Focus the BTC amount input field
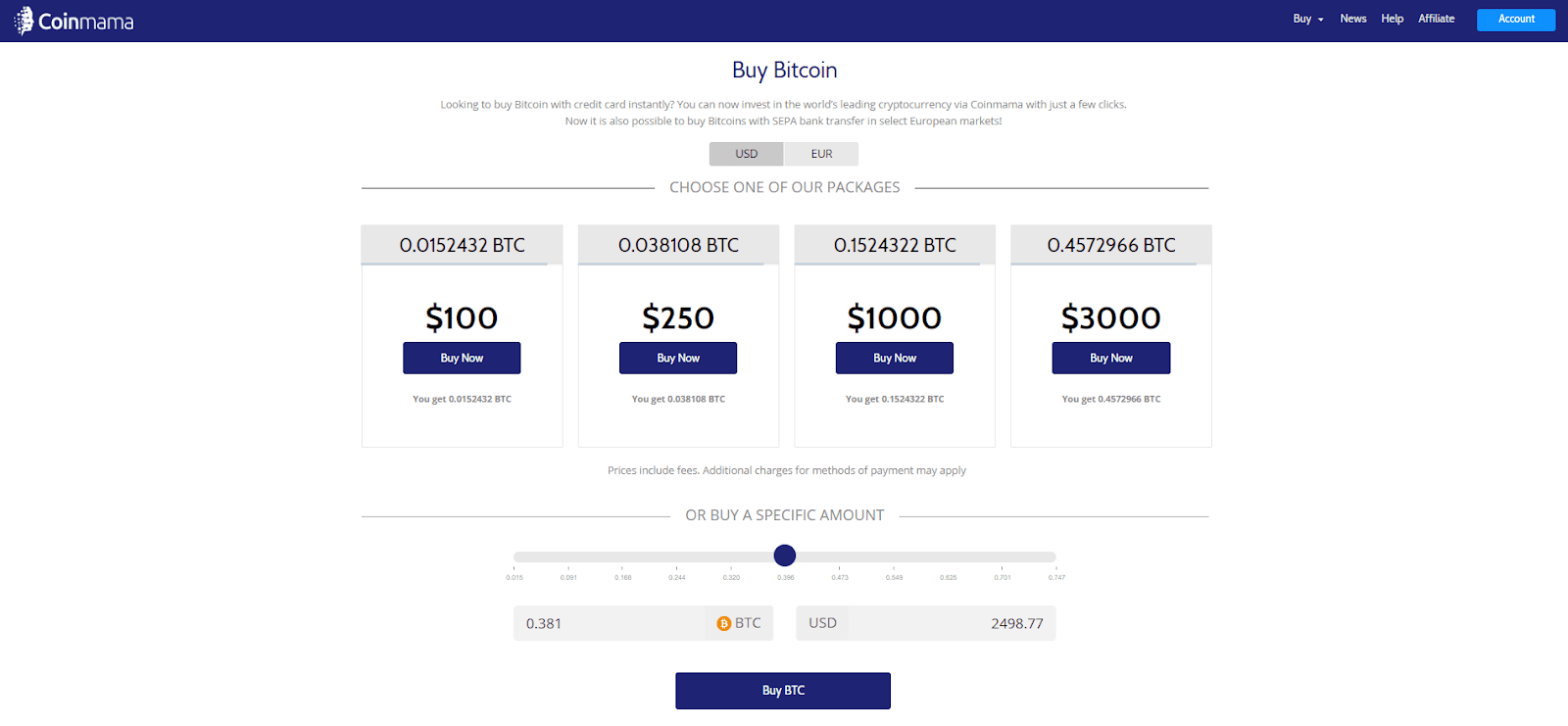Screen dimensions: 1568x726 [x=609, y=623]
